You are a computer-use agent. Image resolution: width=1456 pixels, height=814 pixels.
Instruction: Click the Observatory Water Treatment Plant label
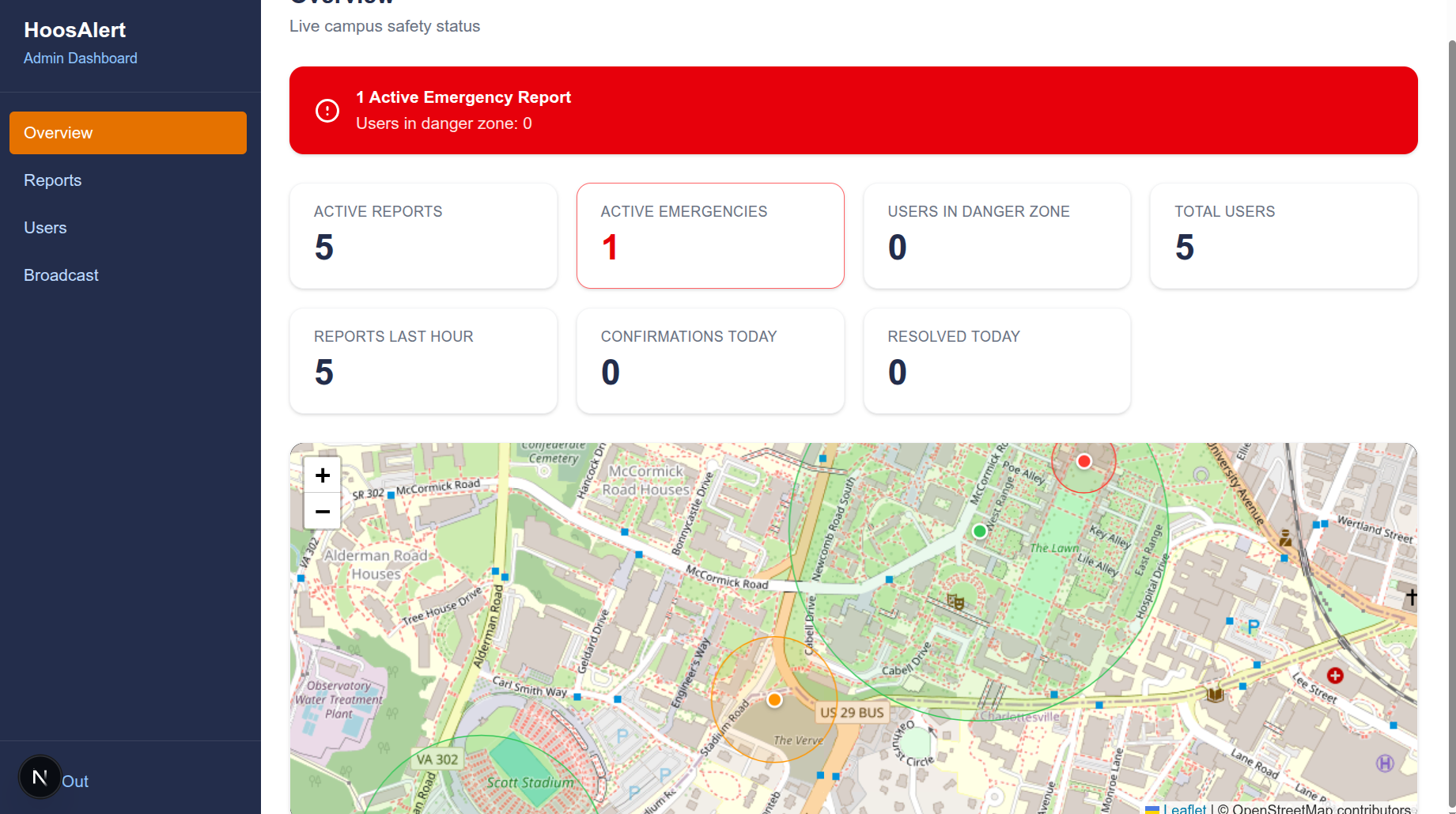(x=339, y=699)
